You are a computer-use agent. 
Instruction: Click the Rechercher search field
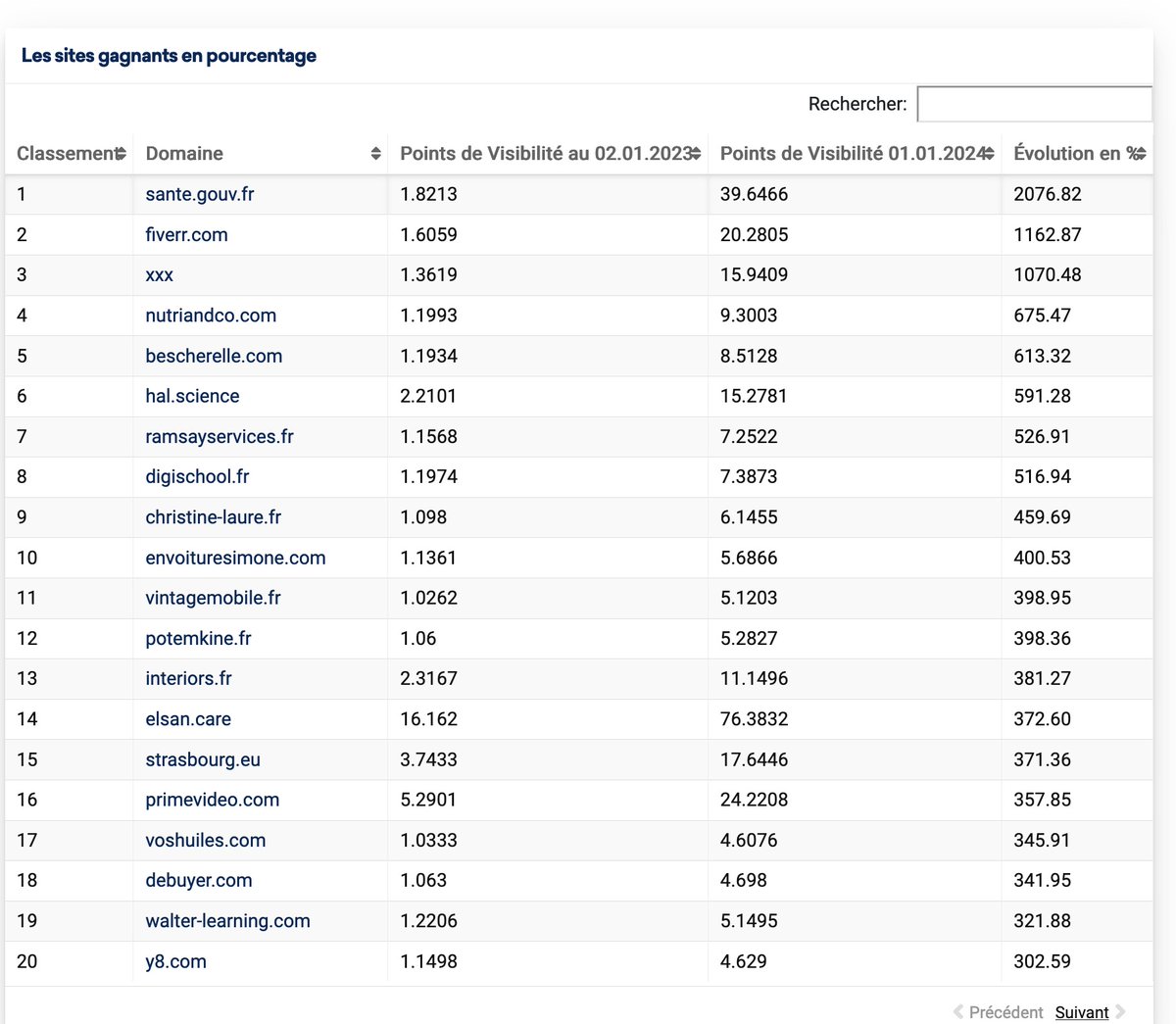coord(1035,104)
